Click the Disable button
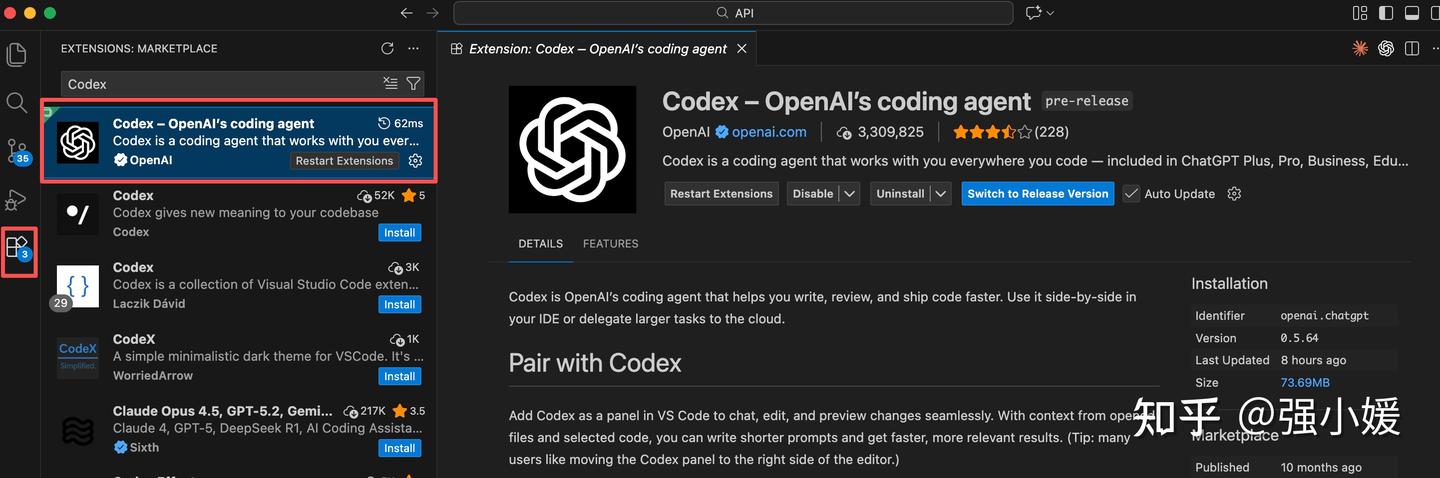This screenshot has height=478, width=1440. 813,194
